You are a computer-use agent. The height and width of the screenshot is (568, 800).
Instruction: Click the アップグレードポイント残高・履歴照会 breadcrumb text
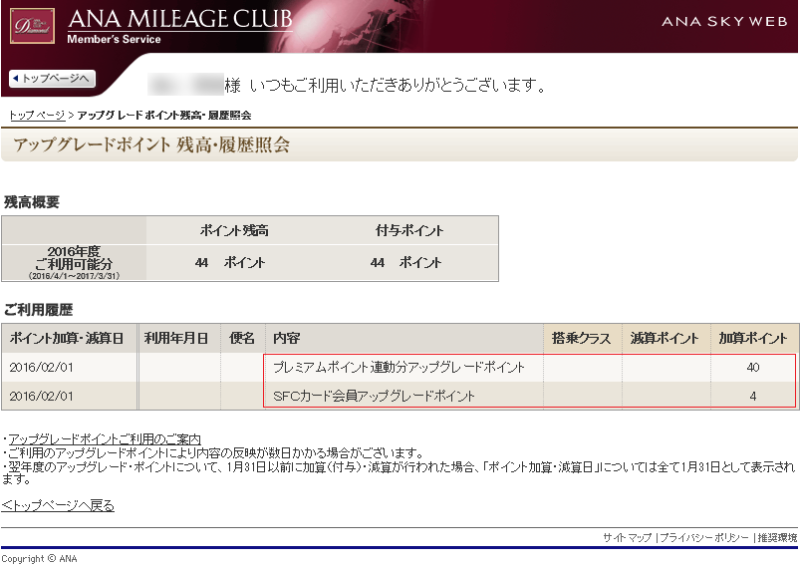pos(164,115)
